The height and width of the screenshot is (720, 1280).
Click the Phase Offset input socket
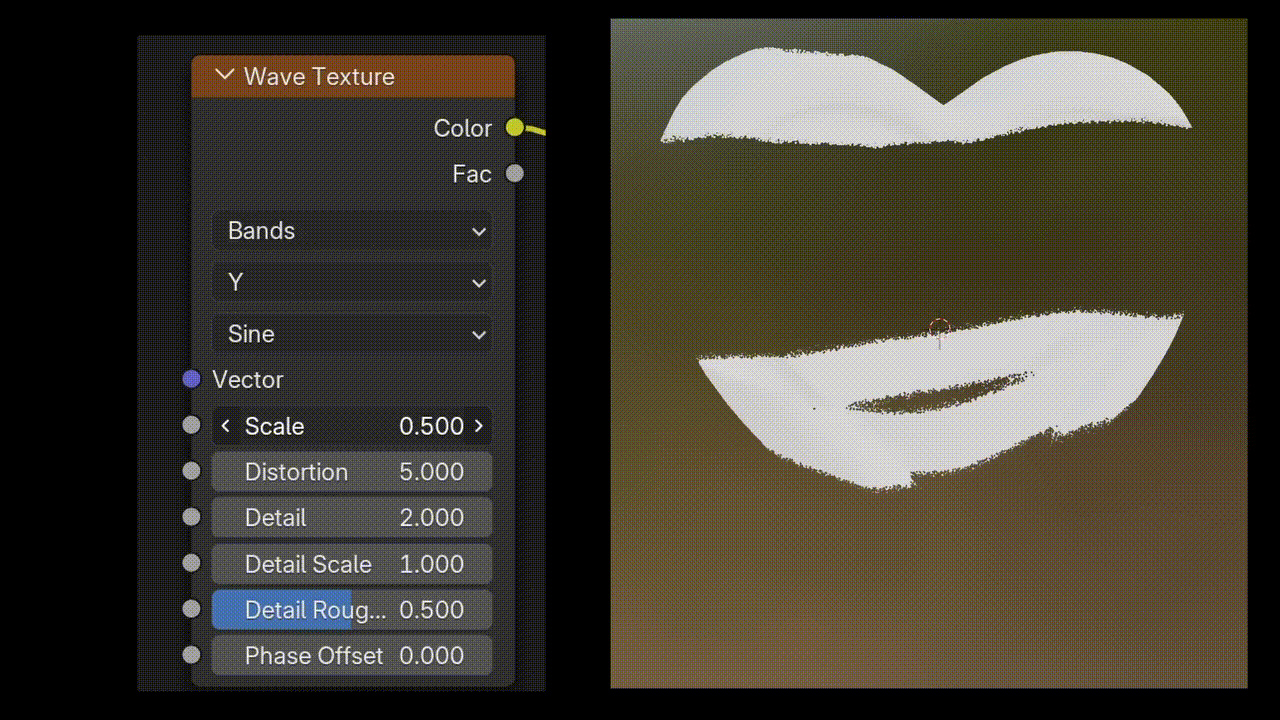[x=192, y=655]
